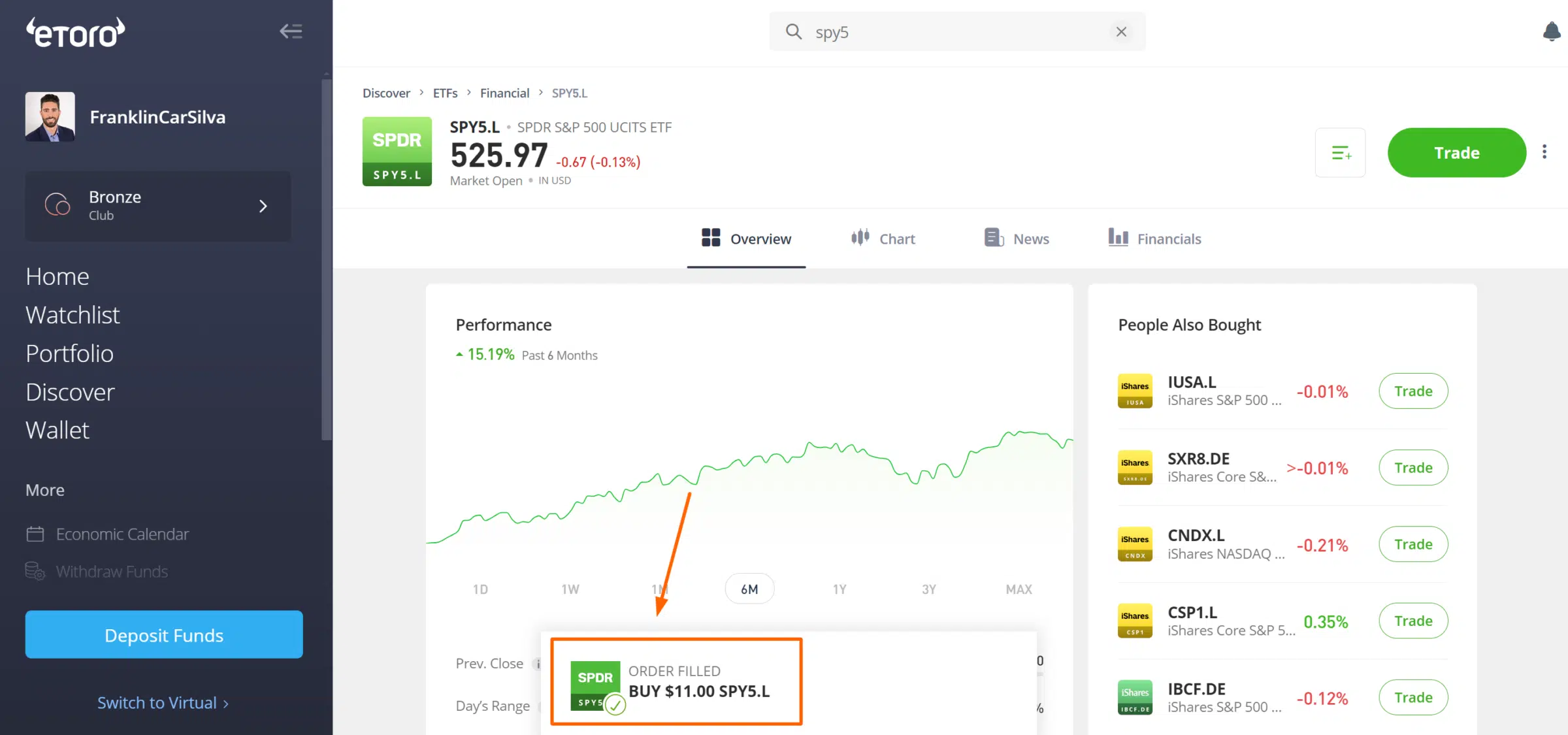This screenshot has height=735, width=1568.
Task: Trade IUSA.L button
Action: (1413, 391)
